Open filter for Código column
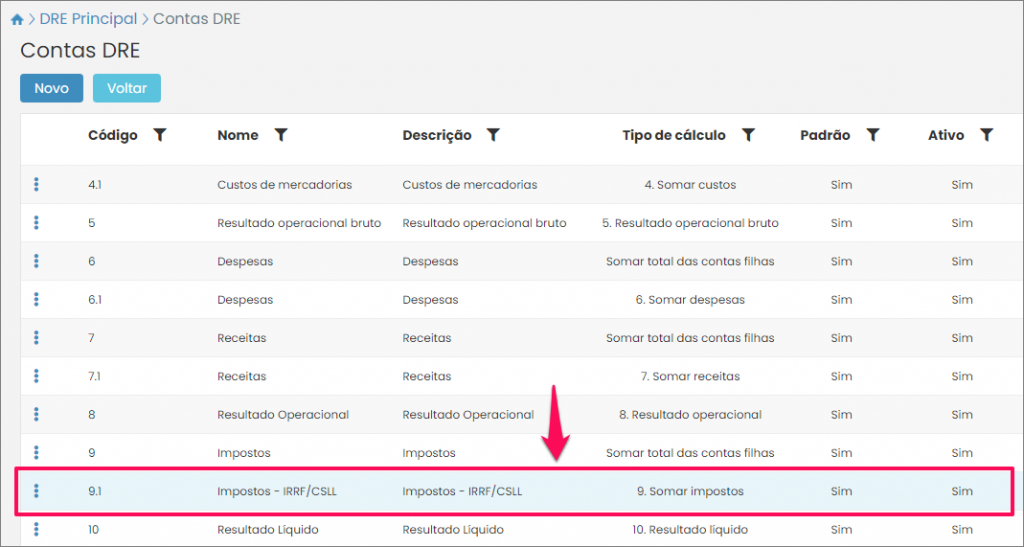The width and height of the screenshot is (1024, 547). (160, 135)
